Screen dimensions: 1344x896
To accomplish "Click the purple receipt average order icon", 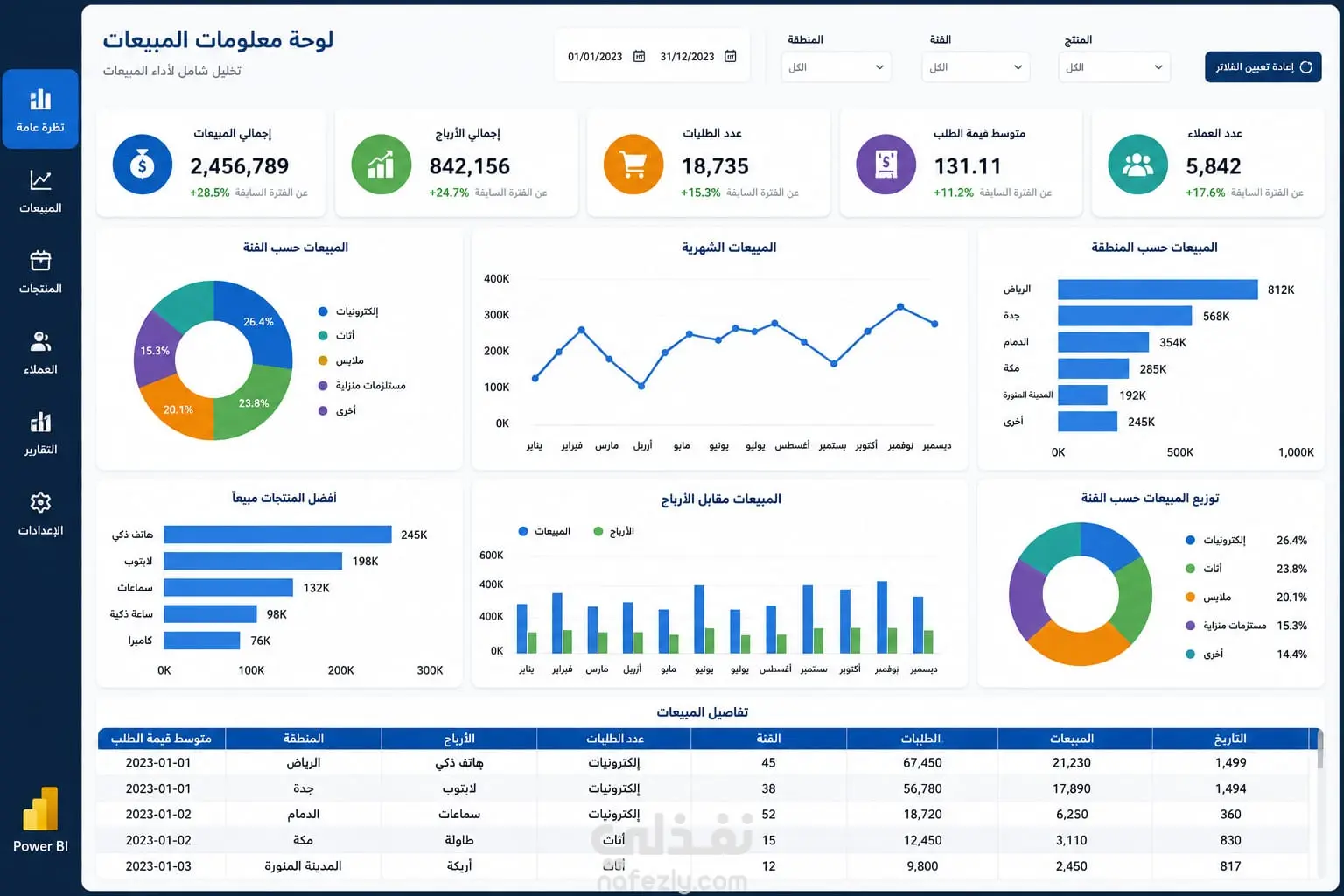I will [885, 164].
